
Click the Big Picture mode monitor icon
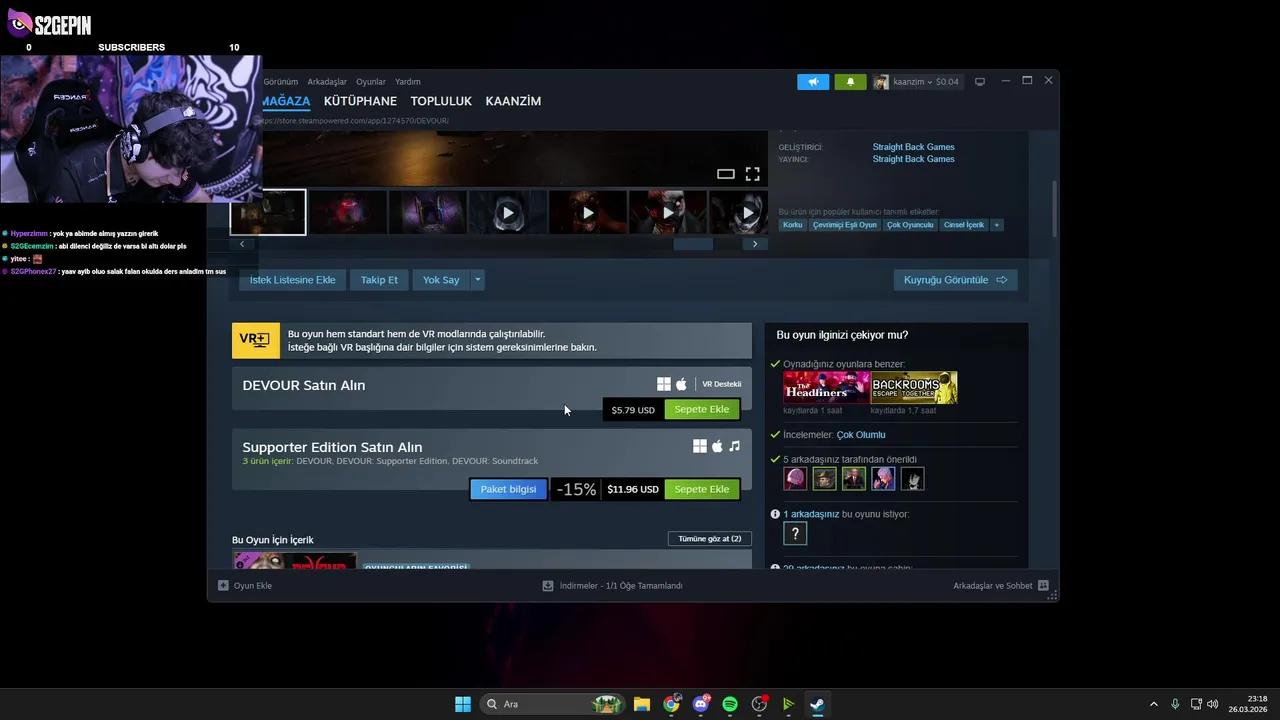click(x=980, y=82)
